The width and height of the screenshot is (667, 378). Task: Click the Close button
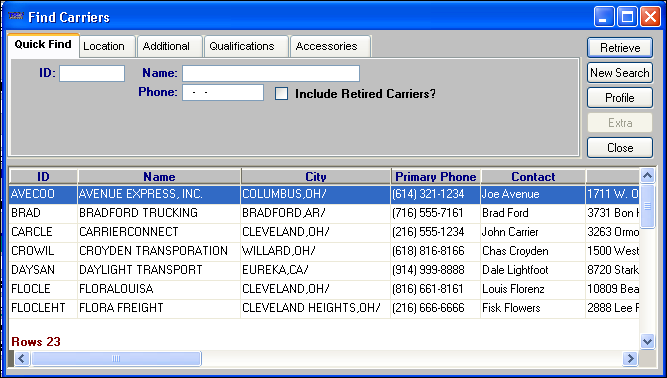[620, 148]
